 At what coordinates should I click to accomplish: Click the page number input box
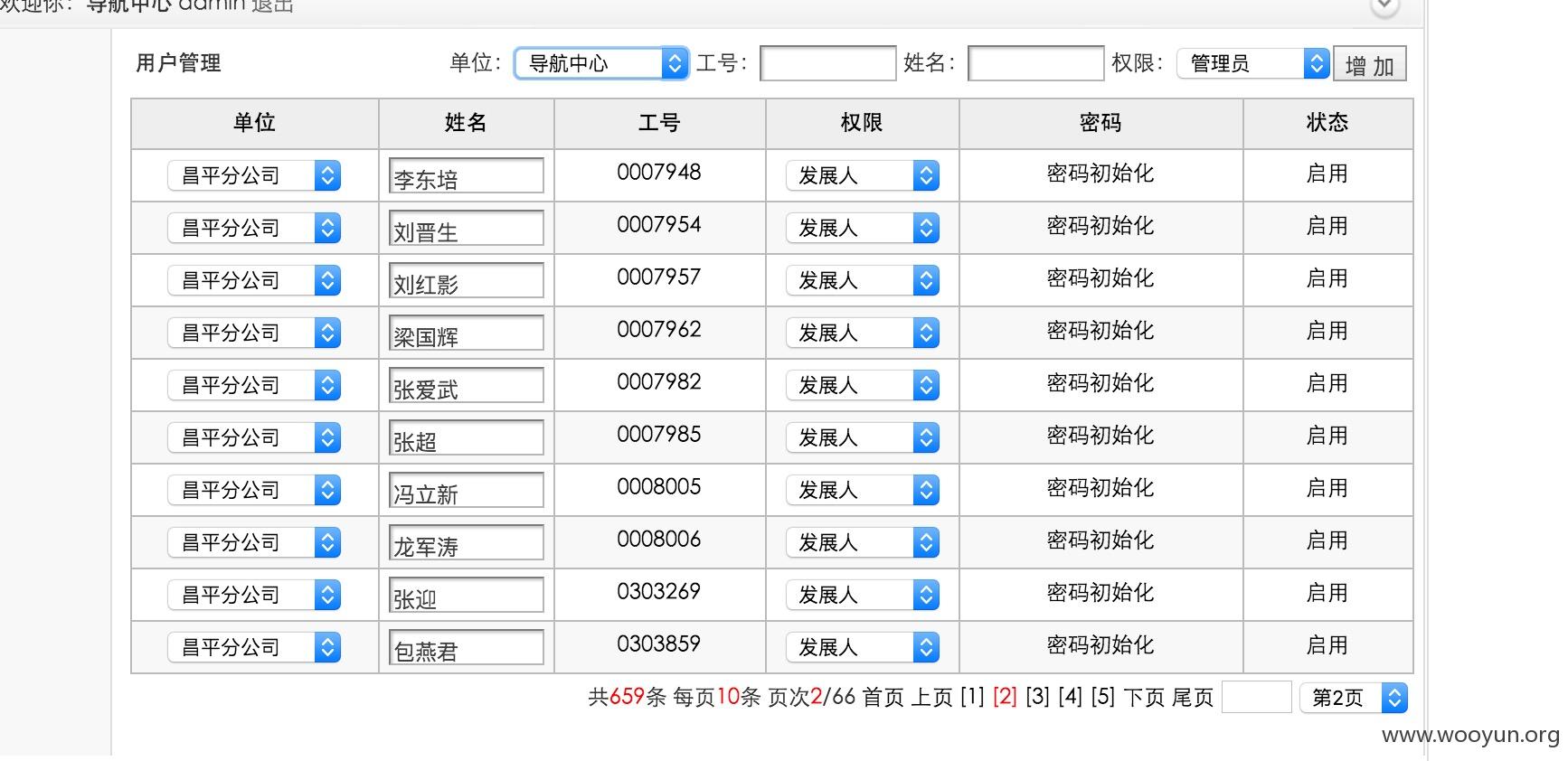(1257, 697)
